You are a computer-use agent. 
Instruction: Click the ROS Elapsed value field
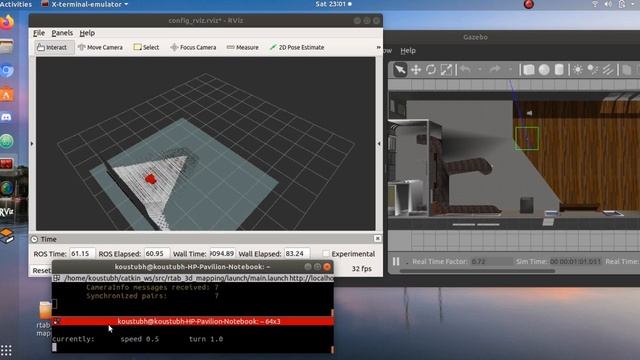pyautogui.click(x=157, y=253)
